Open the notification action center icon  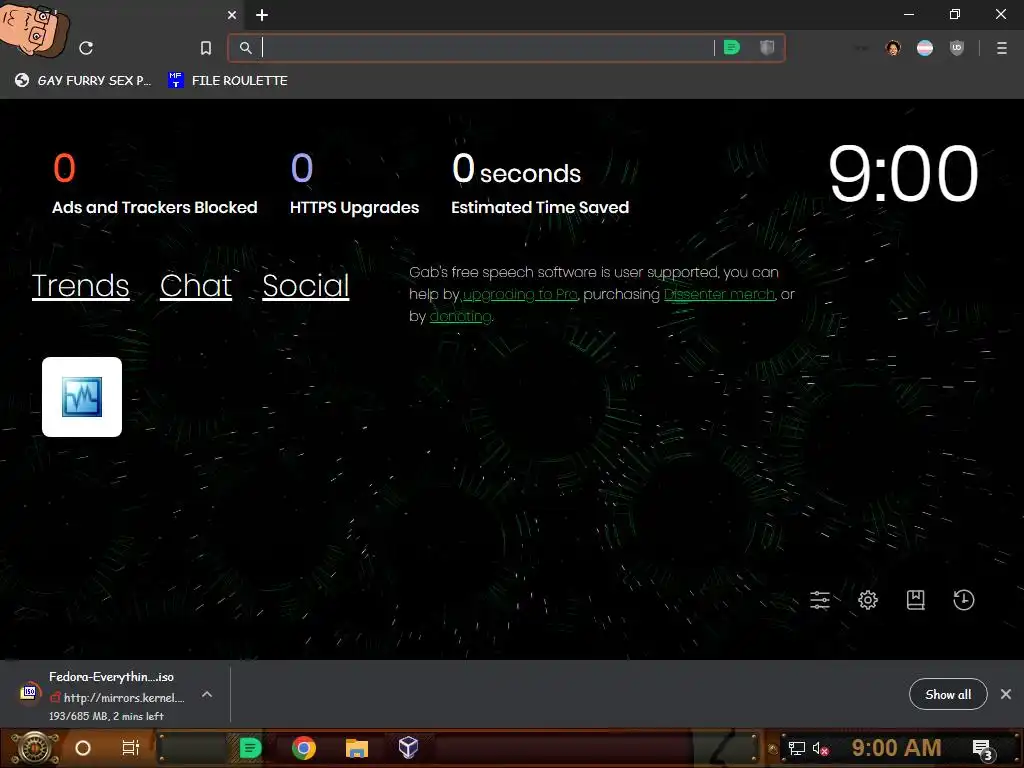coord(983,749)
